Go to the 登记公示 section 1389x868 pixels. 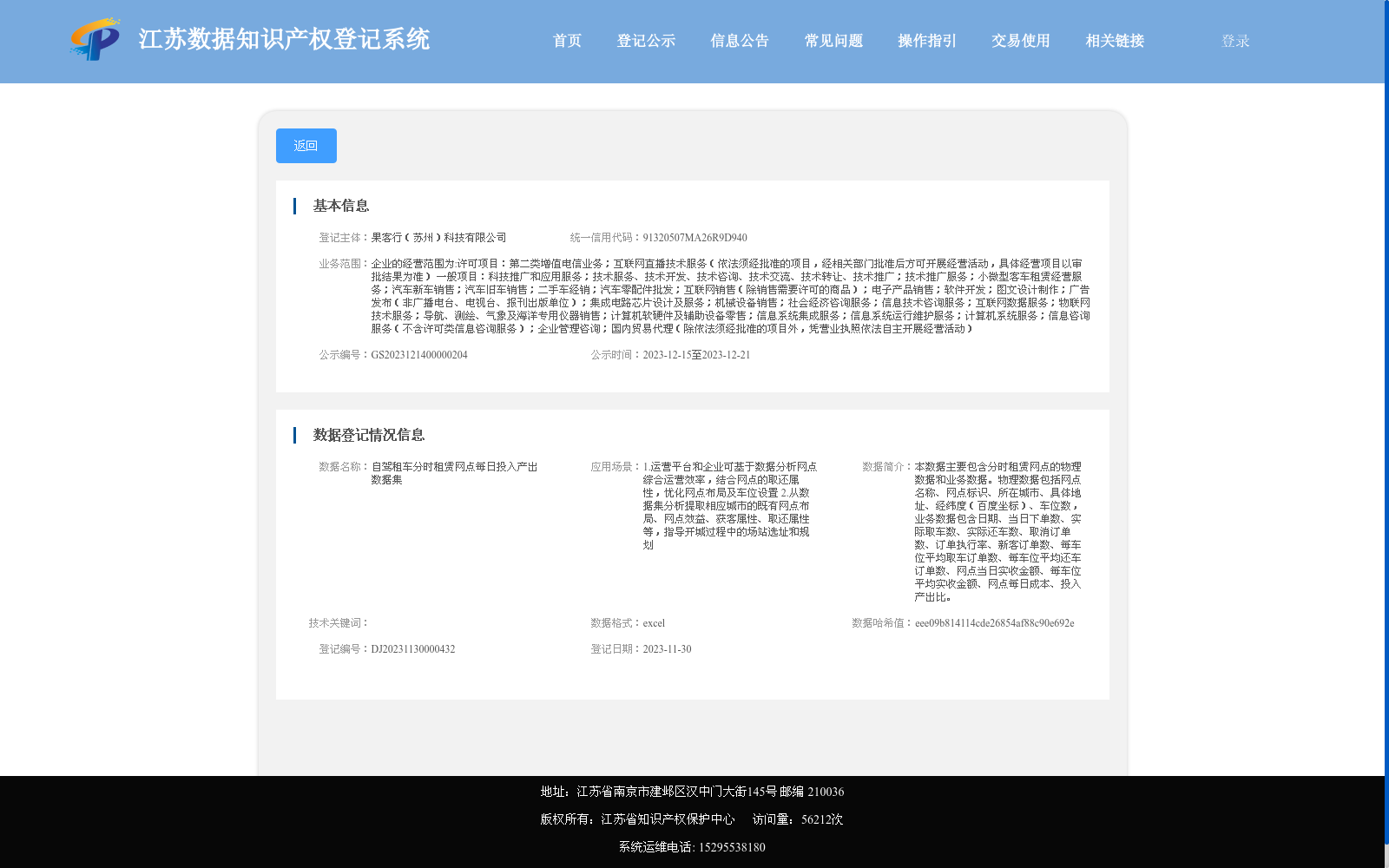[x=646, y=41]
